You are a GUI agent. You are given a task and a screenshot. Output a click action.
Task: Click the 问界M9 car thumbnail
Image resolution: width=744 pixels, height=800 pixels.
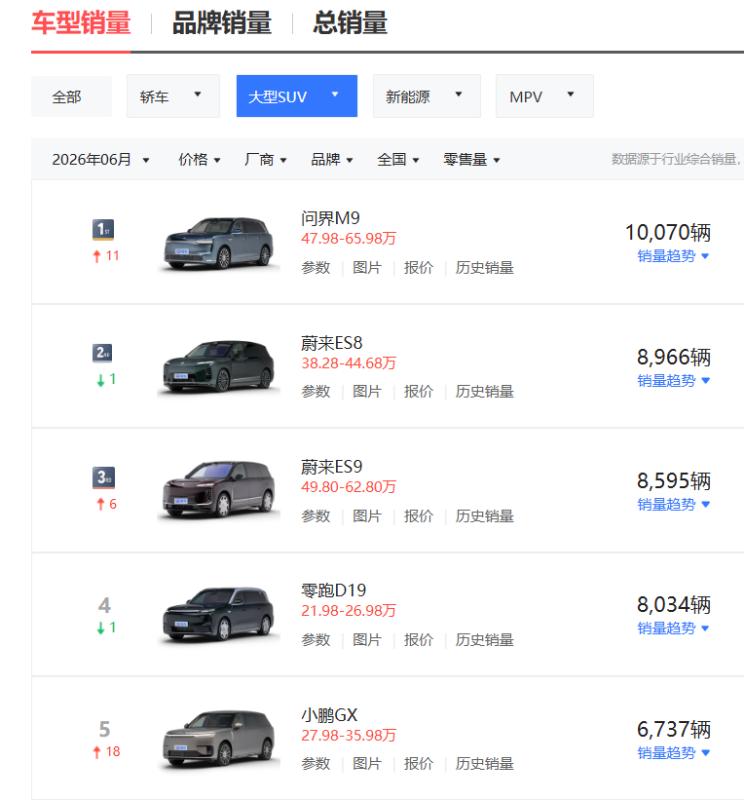point(218,243)
